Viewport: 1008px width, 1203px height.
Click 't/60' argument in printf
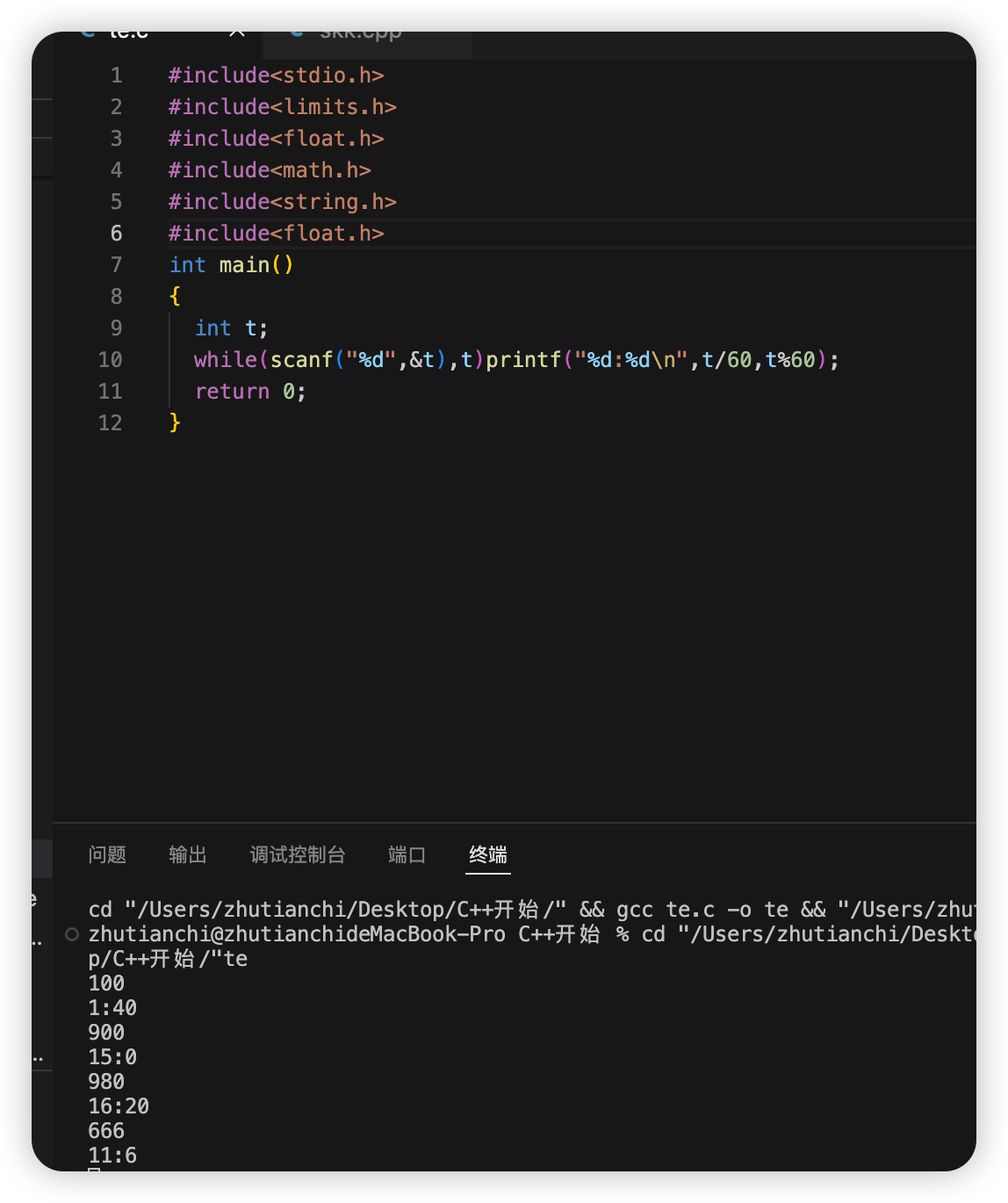tap(727, 360)
